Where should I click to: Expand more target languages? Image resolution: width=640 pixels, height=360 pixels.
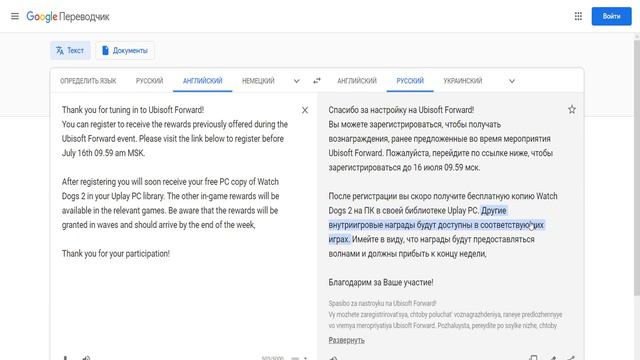pos(511,81)
